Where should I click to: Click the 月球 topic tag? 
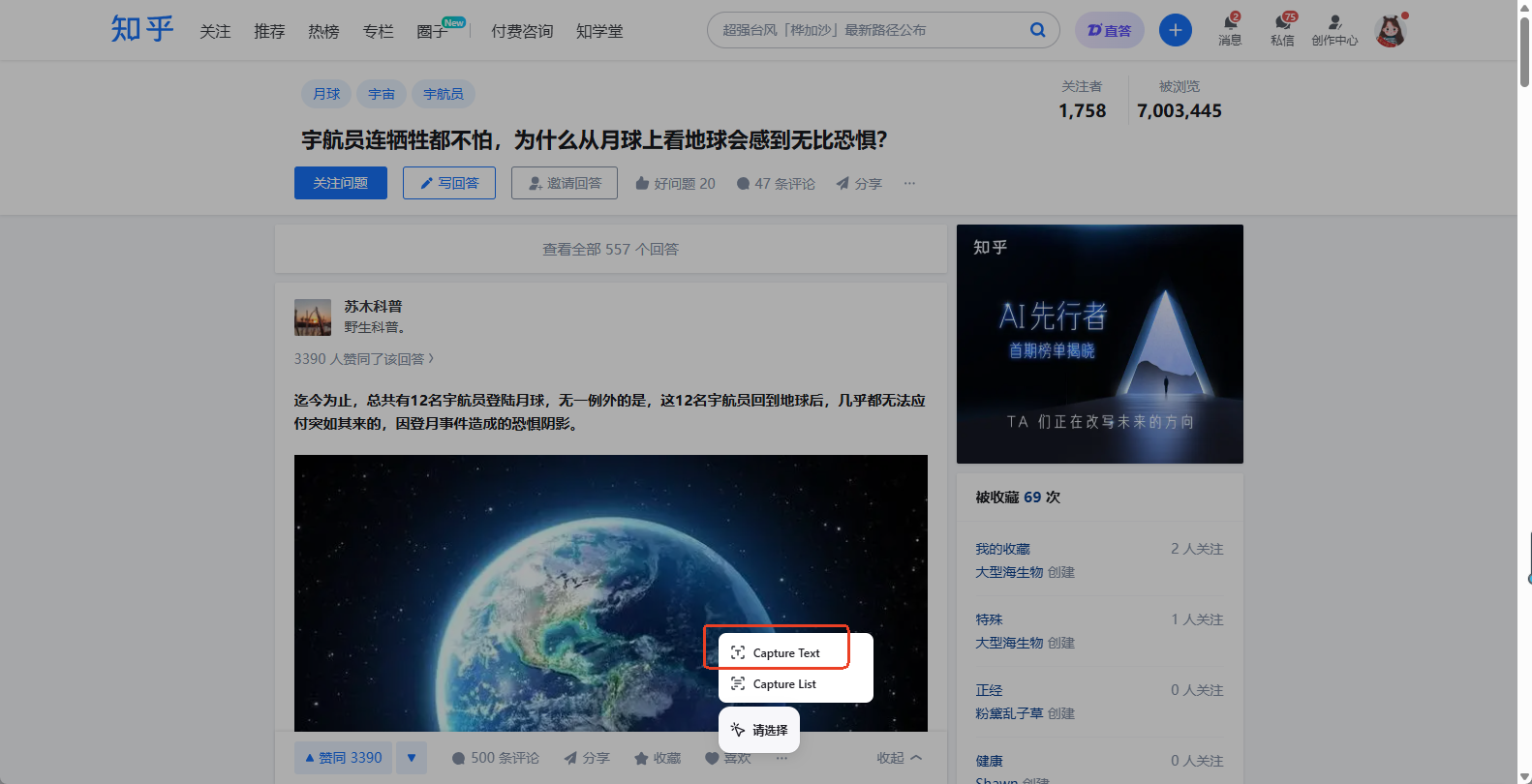(x=326, y=94)
